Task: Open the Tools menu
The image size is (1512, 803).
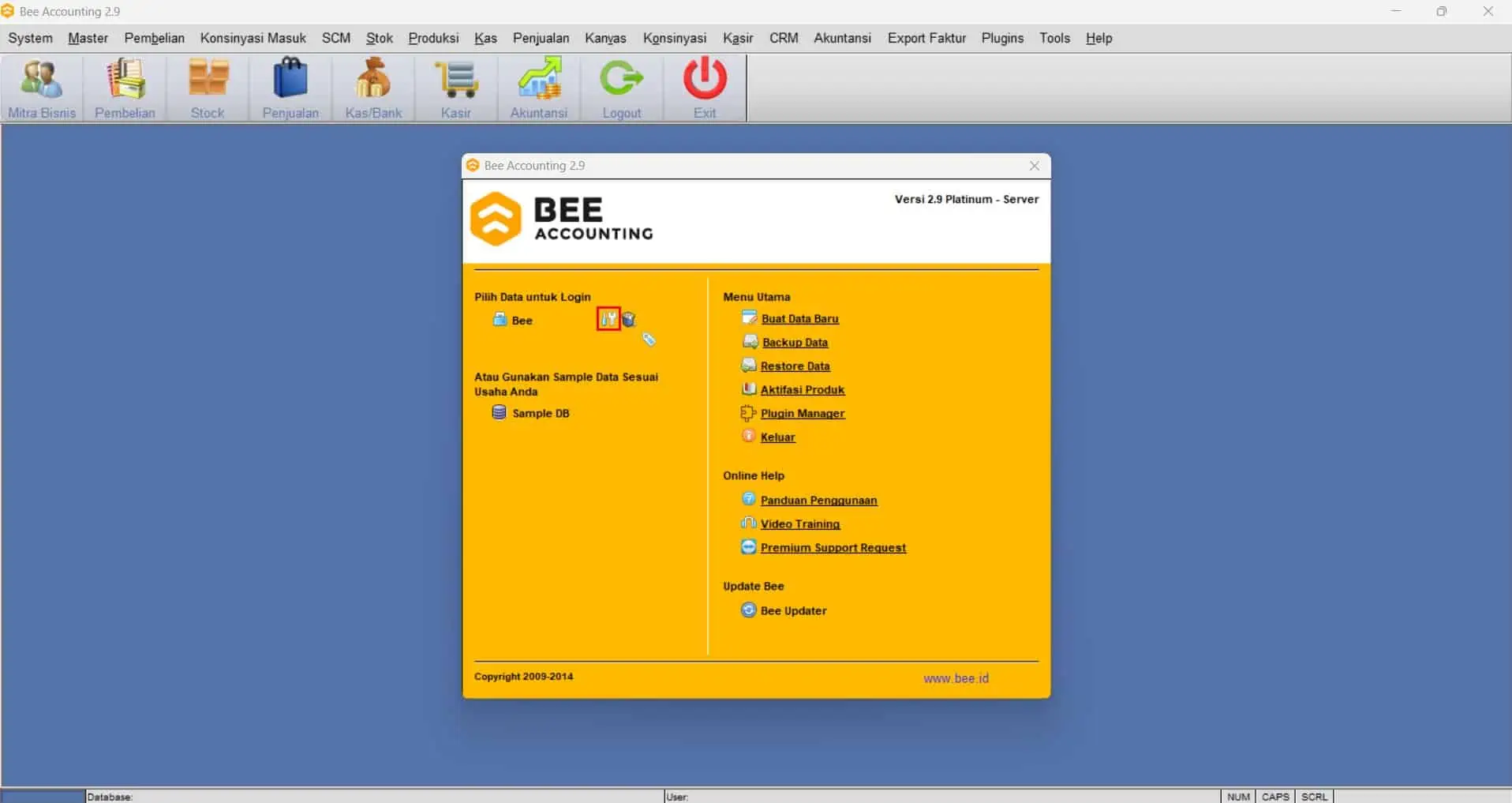Action: [1054, 38]
